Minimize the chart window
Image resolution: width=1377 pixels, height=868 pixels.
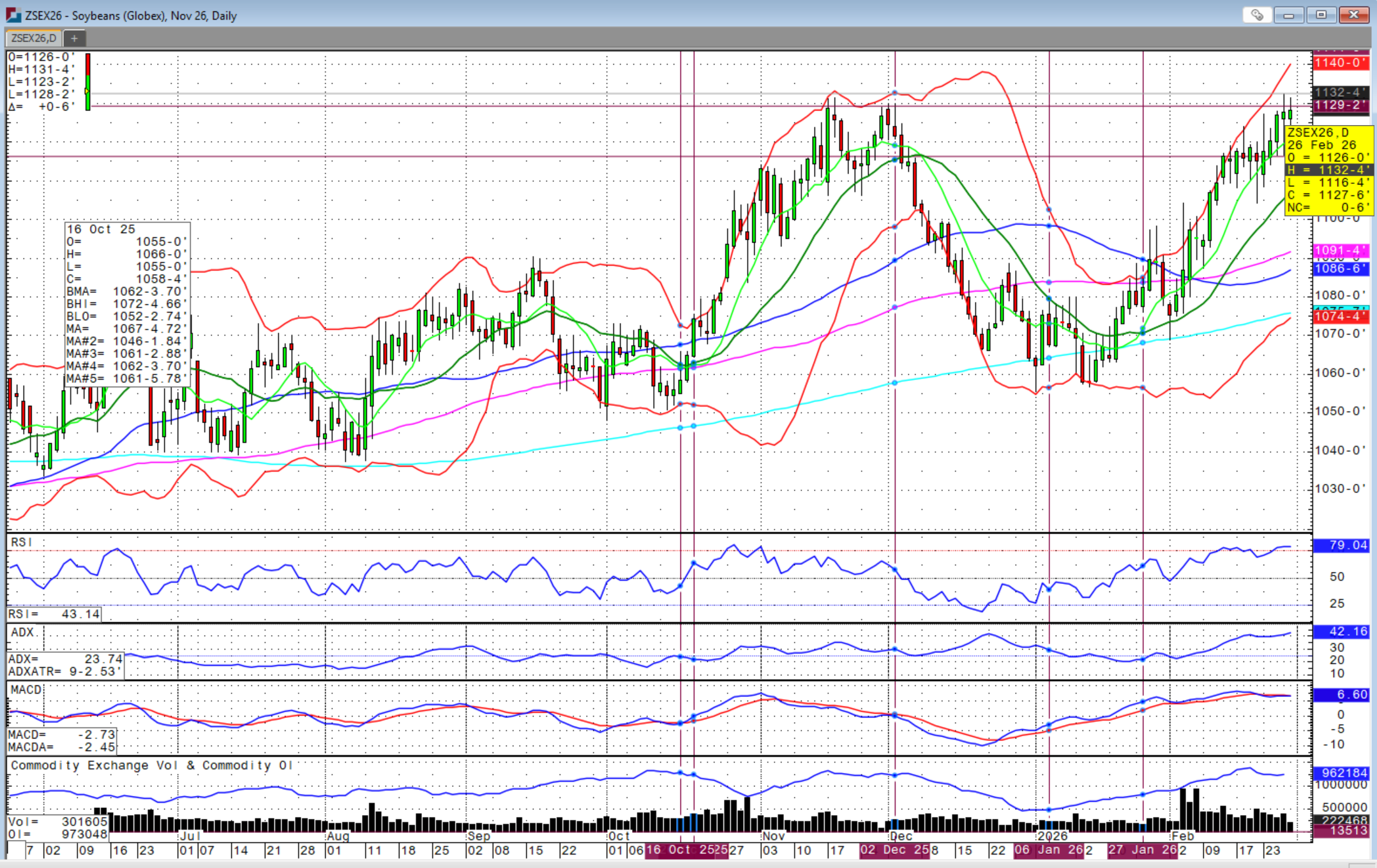click(1288, 15)
